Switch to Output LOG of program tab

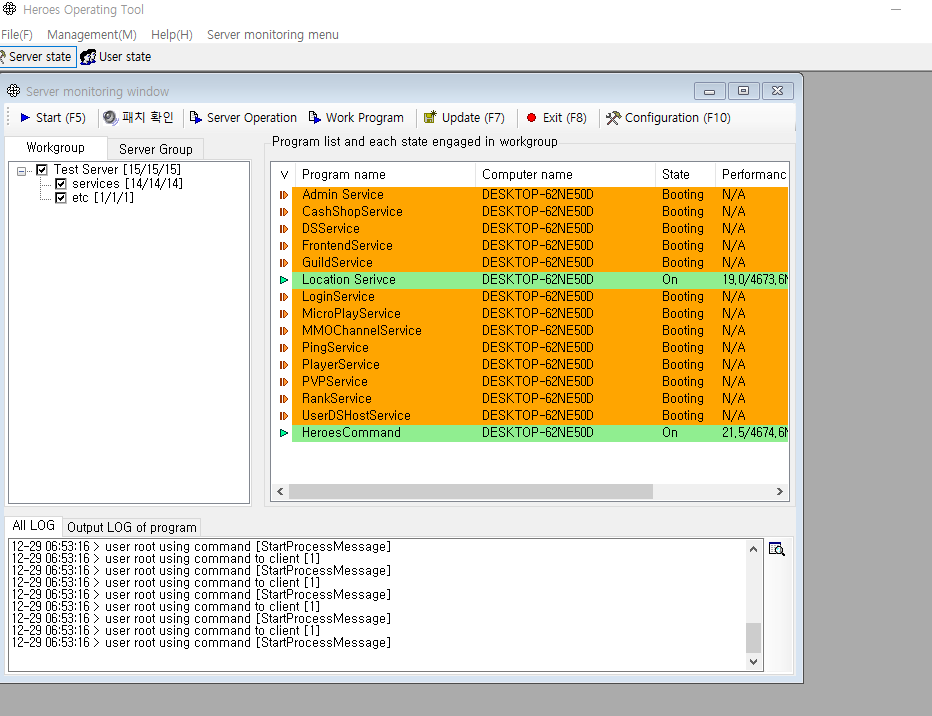(131, 527)
